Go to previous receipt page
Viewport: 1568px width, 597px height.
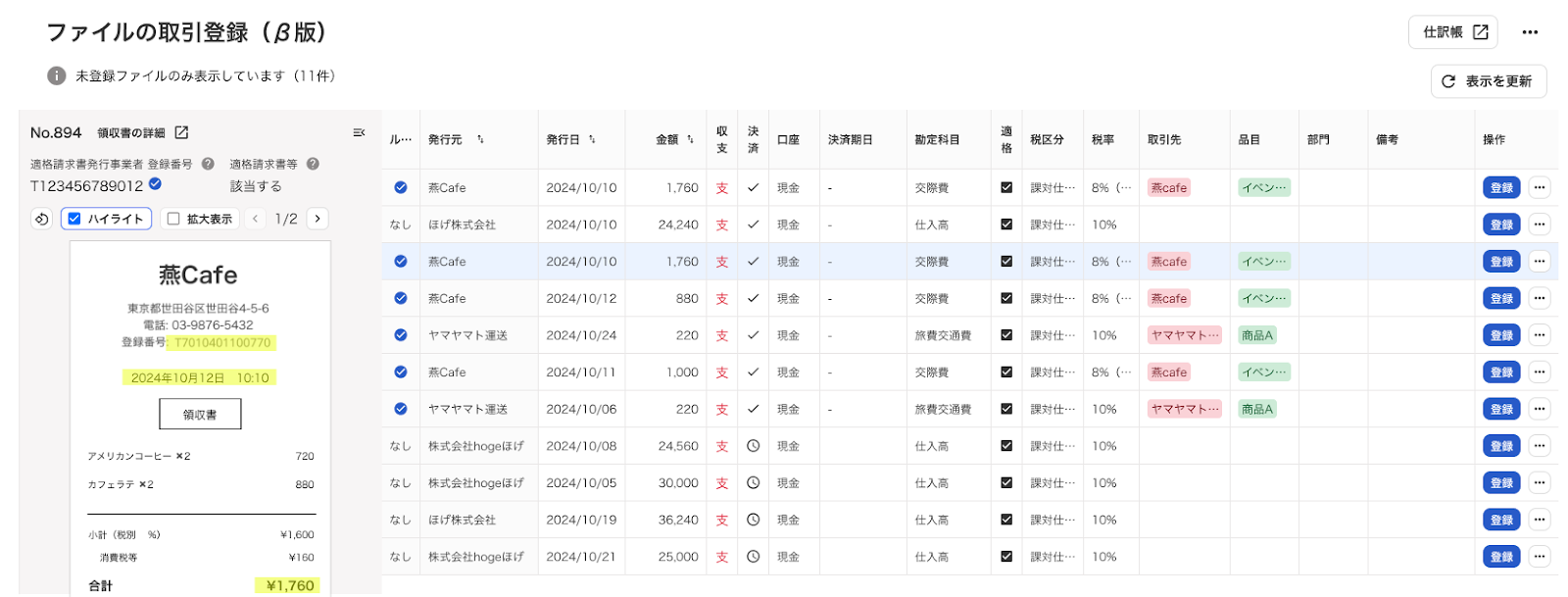click(255, 219)
